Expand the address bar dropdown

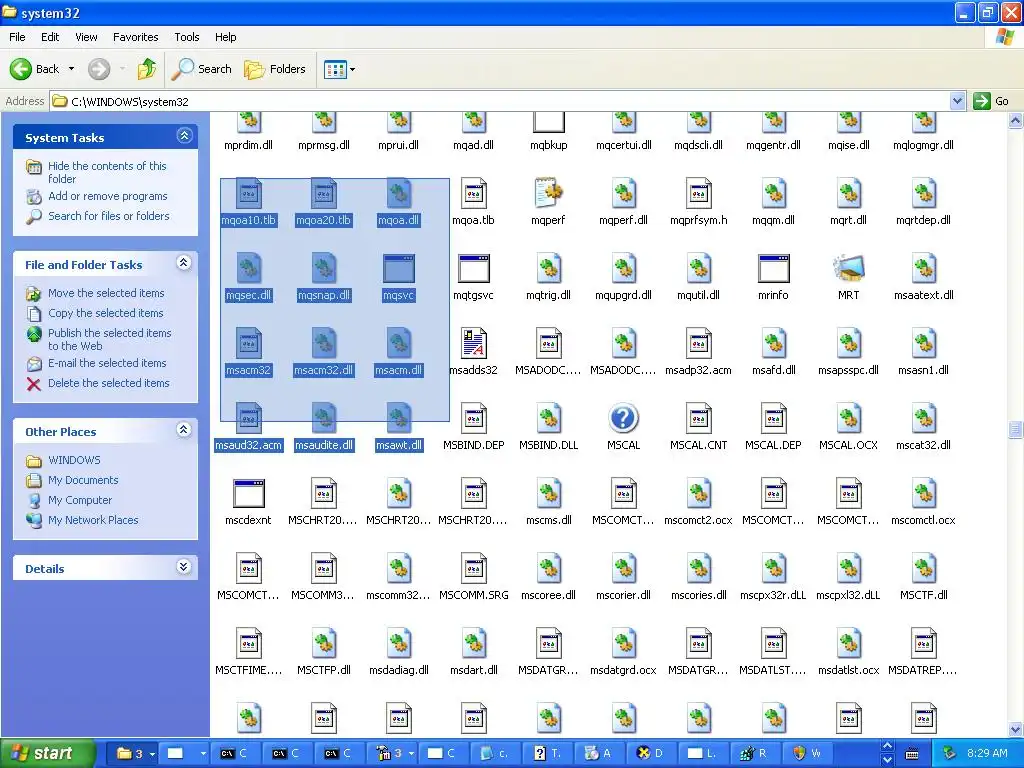tap(957, 101)
